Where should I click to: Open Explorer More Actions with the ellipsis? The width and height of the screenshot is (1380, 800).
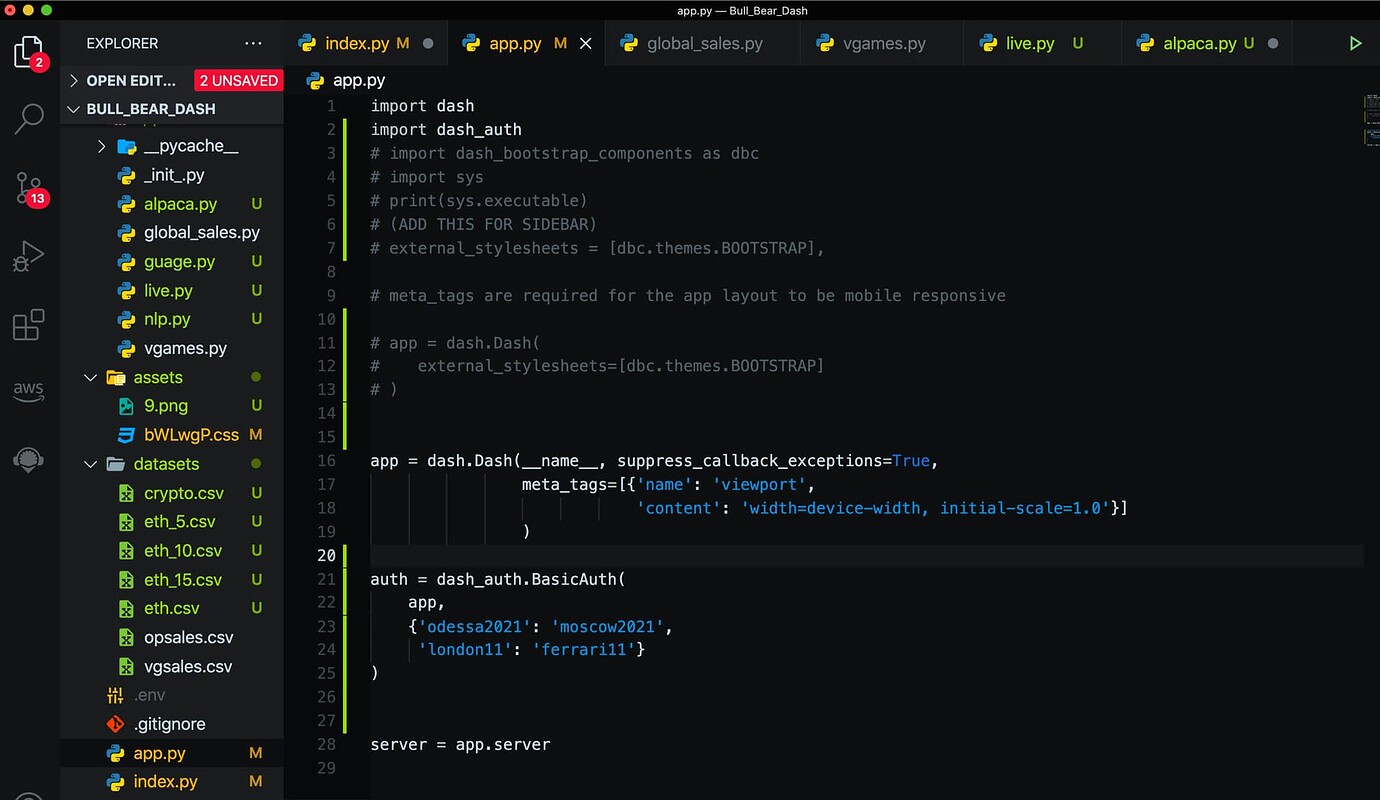tap(253, 43)
